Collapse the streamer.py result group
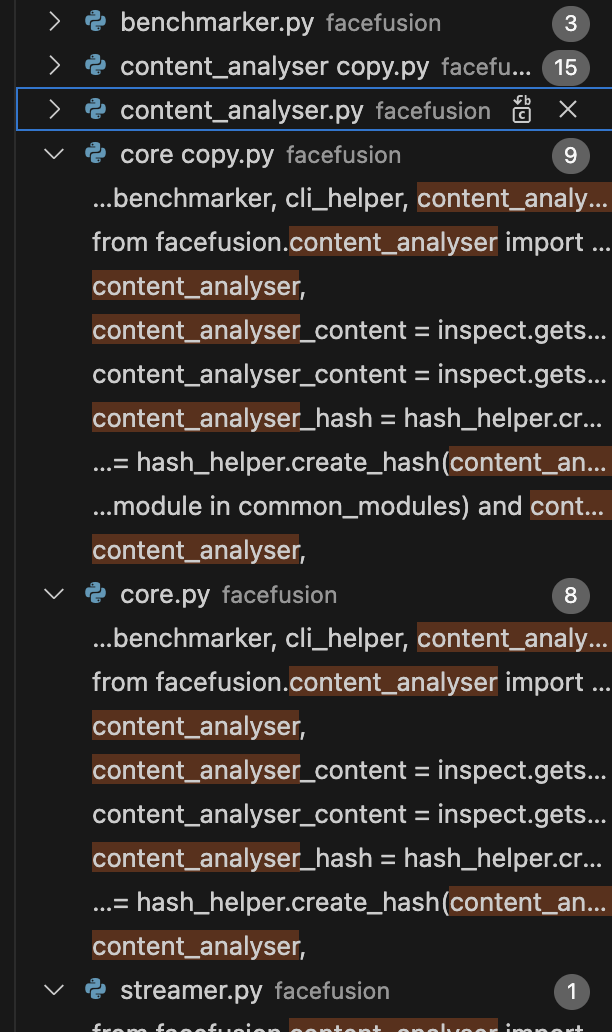The height and width of the screenshot is (1032, 612). click(x=55, y=990)
